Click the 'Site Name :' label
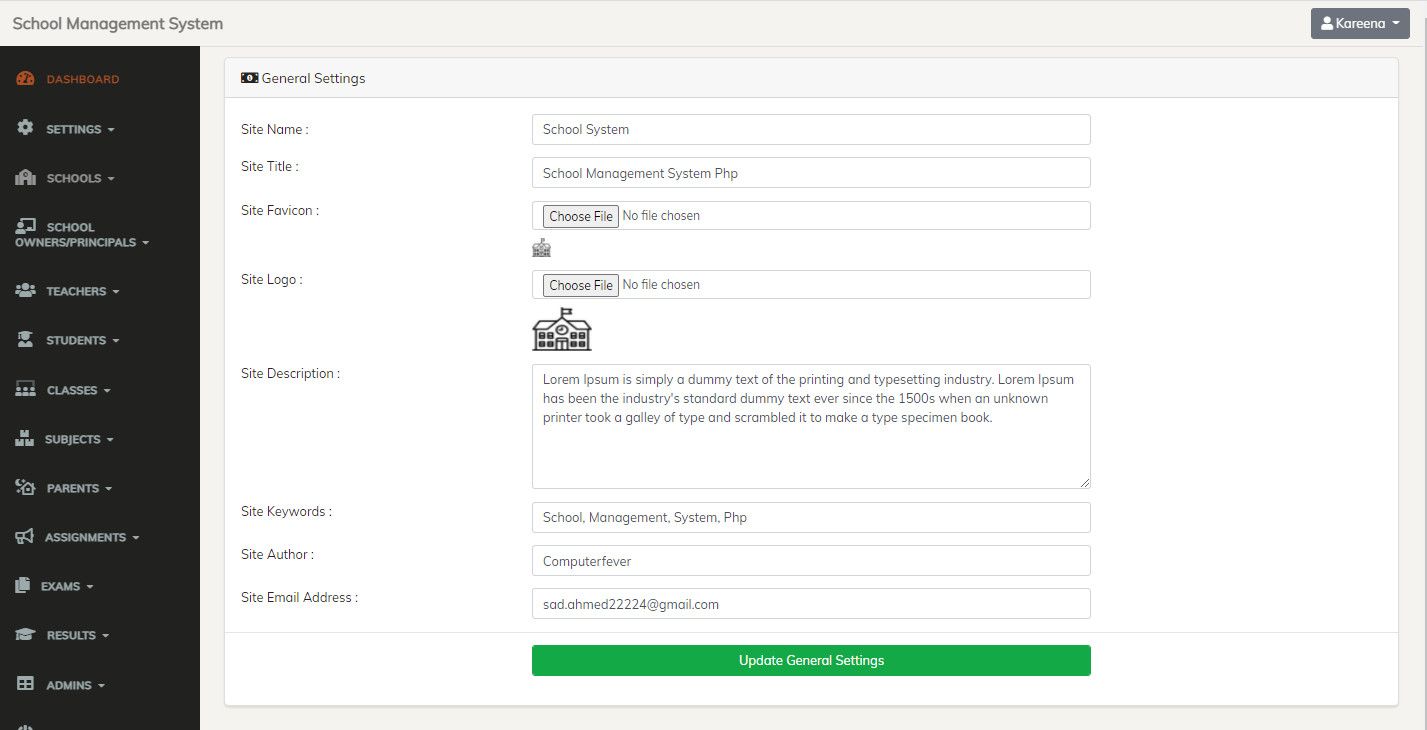 [x=275, y=129]
